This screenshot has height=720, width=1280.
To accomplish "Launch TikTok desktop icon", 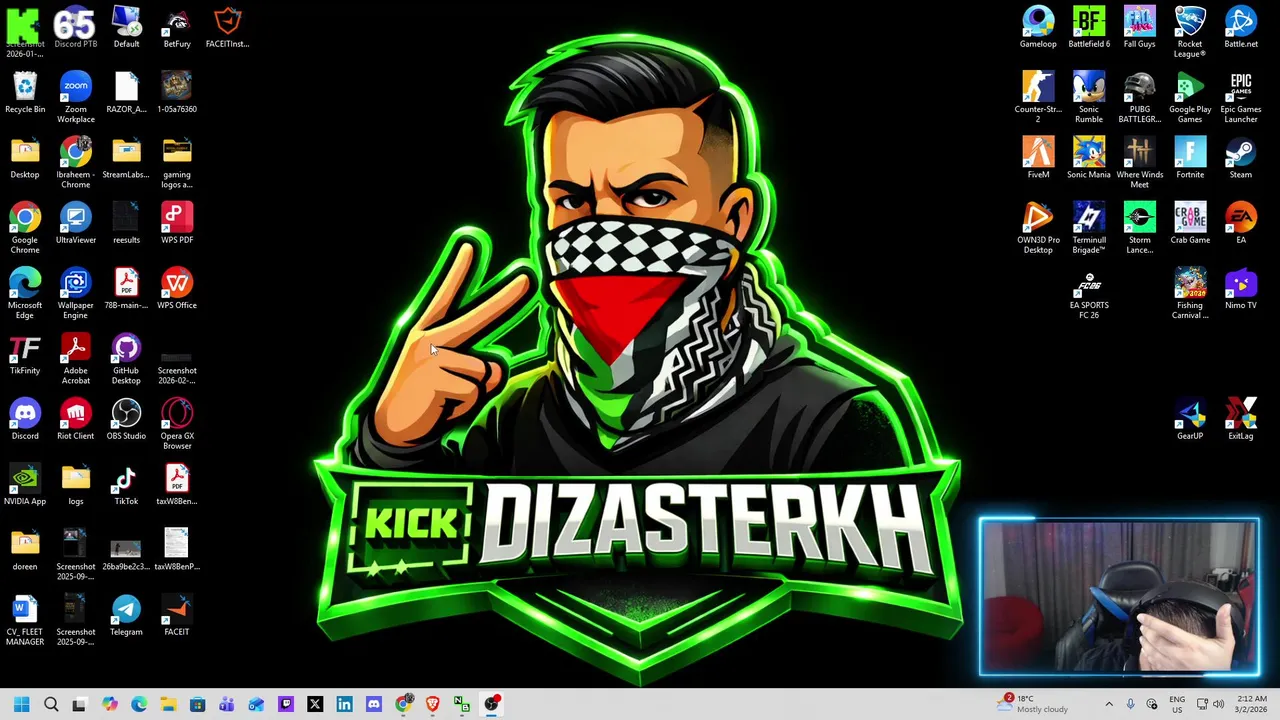I will pyautogui.click(x=126, y=484).
